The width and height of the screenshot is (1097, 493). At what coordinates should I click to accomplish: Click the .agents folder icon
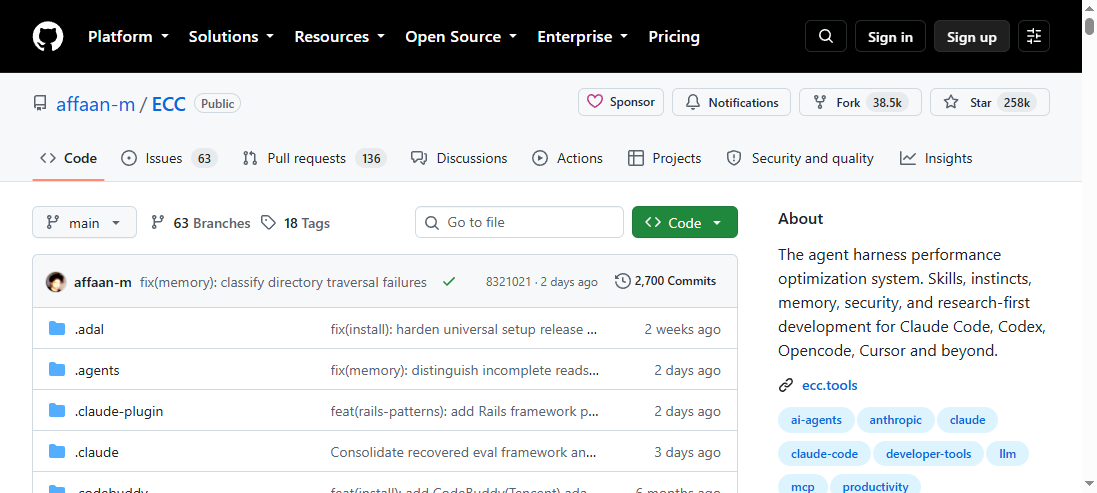tap(57, 370)
